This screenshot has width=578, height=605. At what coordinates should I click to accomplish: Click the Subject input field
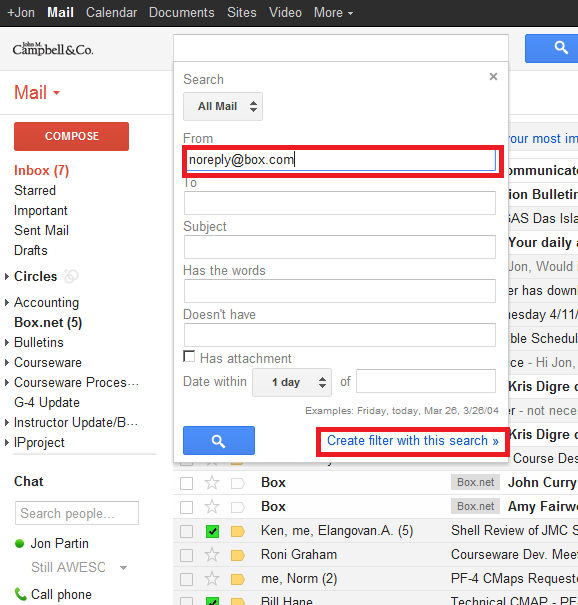pyautogui.click(x=340, y=247)
